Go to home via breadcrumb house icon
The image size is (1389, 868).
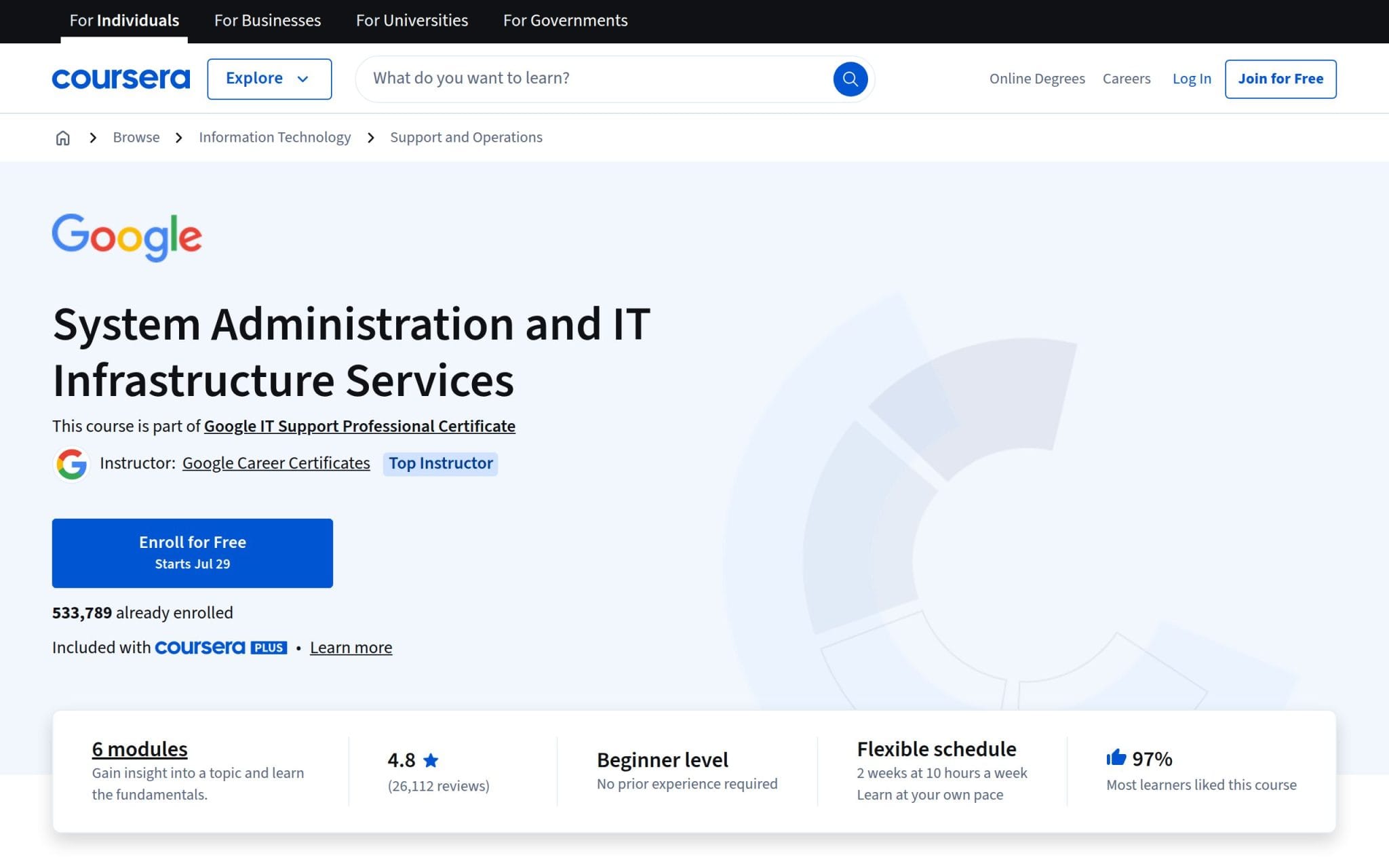(x=62, y=138)
